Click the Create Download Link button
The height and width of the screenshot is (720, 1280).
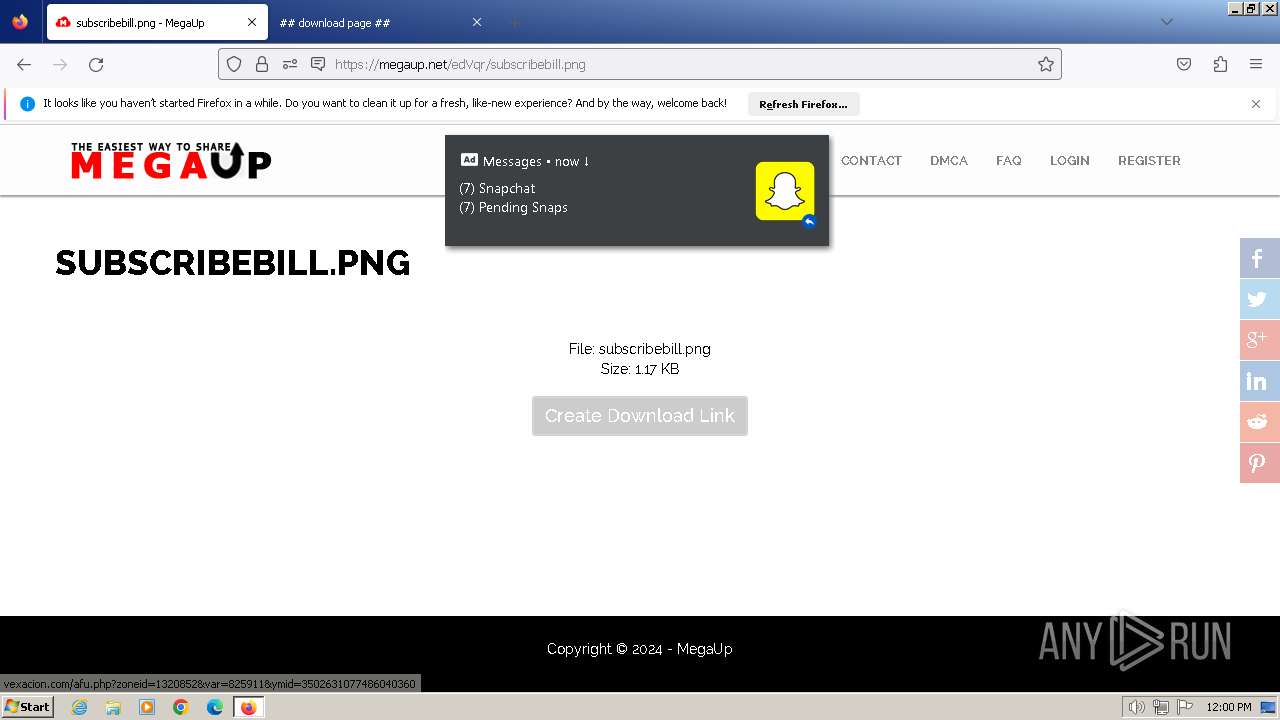640,416
